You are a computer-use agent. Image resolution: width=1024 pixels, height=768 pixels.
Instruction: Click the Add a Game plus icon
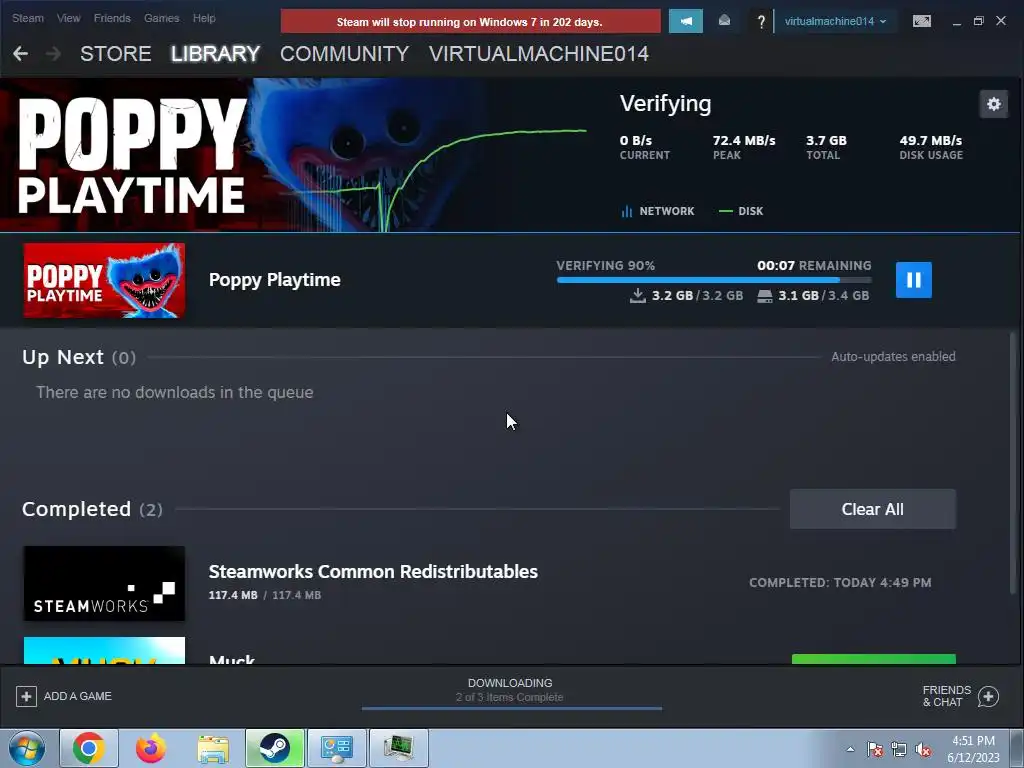[x=26, y=696]
